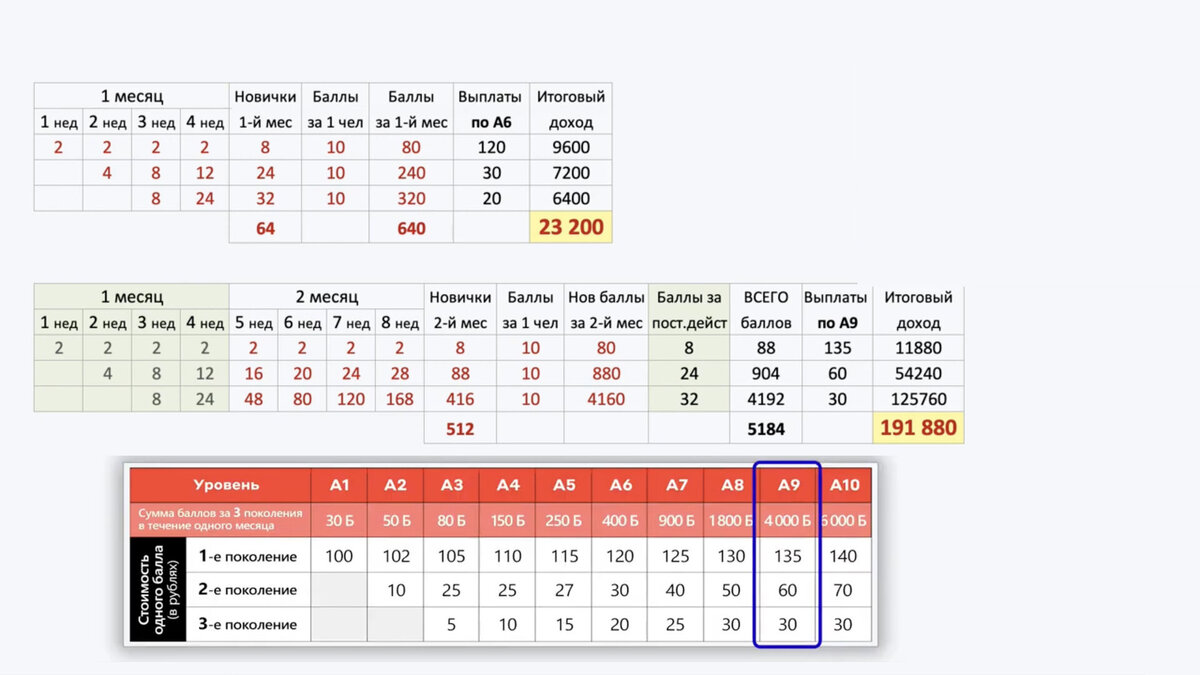Click the points cell 320

click(410, 198)
